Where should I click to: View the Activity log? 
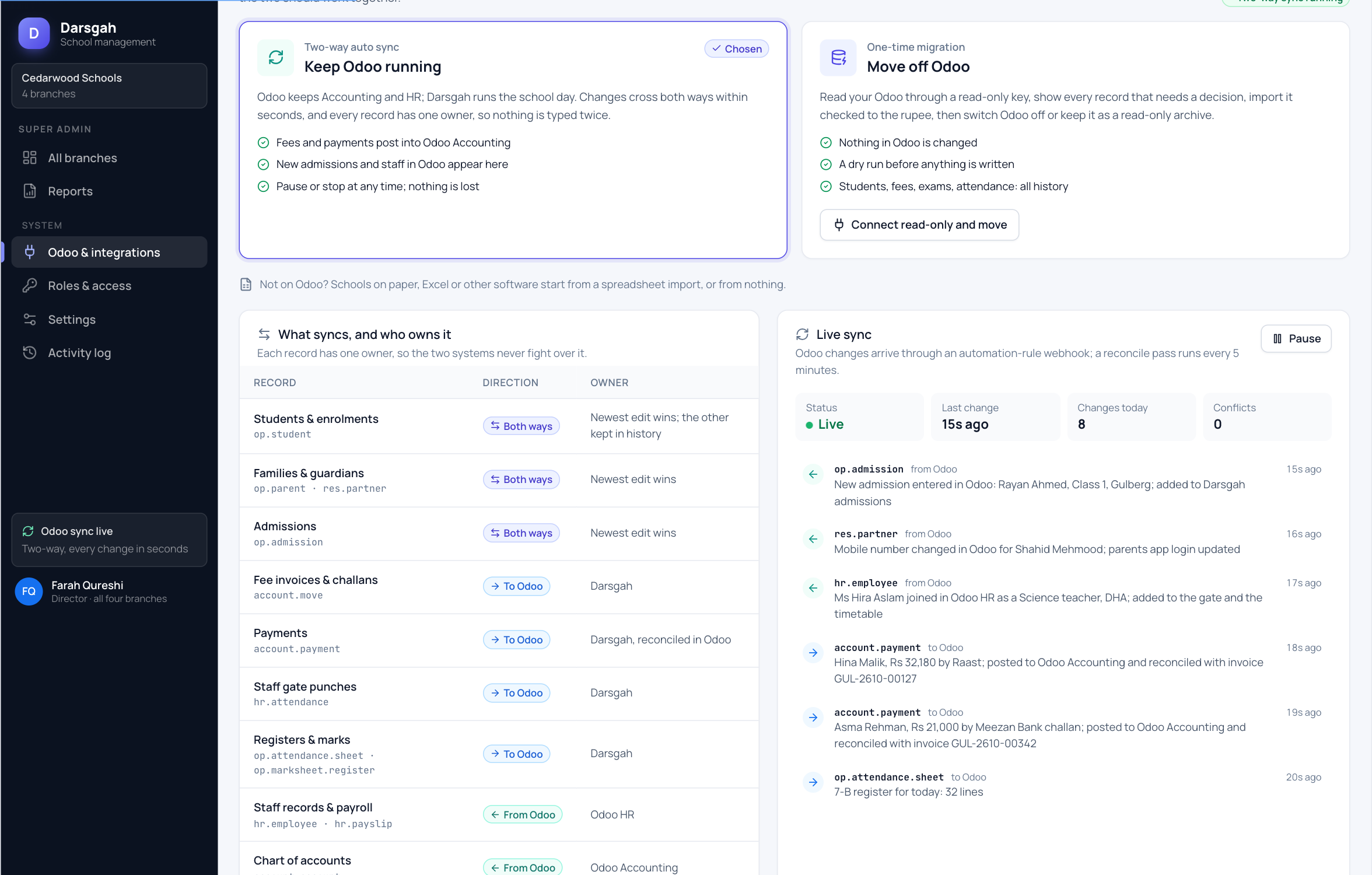coord(109,353)
